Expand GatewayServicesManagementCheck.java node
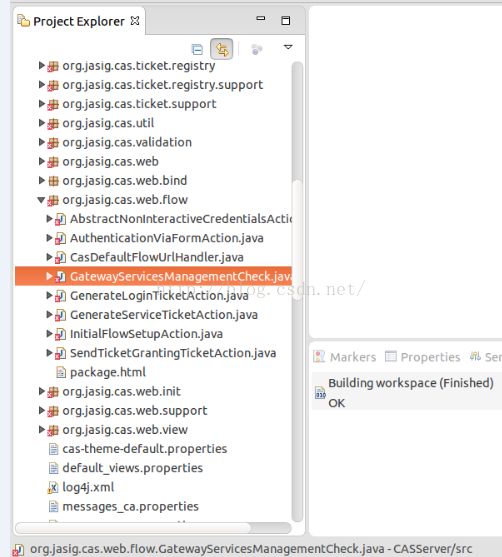Screen dimensions: 502x557 [49, 276]
